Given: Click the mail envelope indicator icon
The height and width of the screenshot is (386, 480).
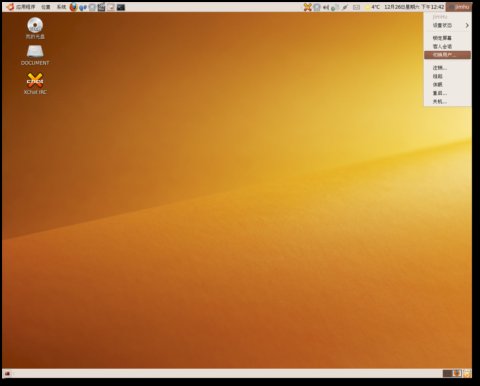Looking at the screenshot, I should (356, 7).
